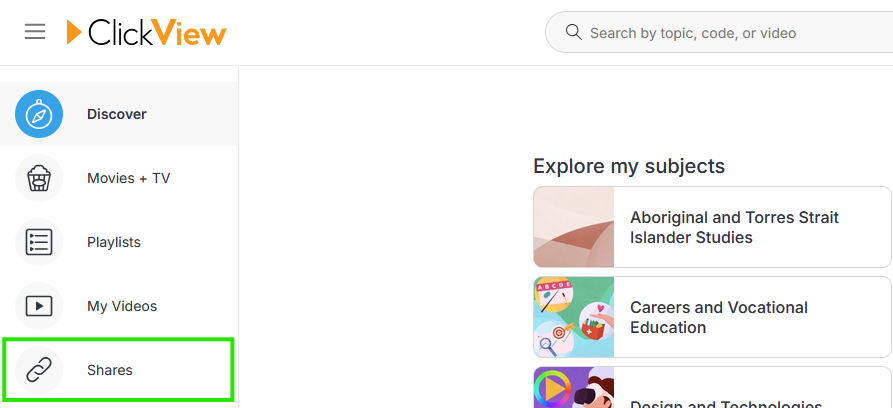The image size is (893, 408).
Task: Click the Discover compass icon
Action: [x=39, y=114]
